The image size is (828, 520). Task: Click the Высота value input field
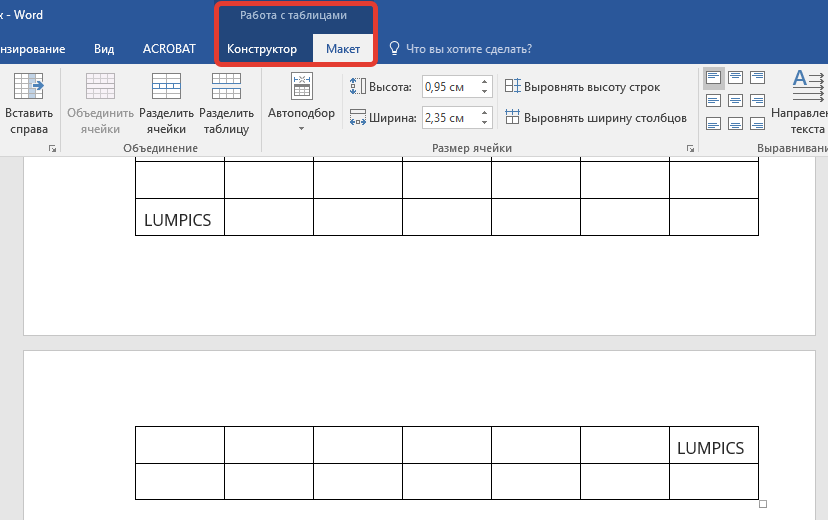point(449,87)
